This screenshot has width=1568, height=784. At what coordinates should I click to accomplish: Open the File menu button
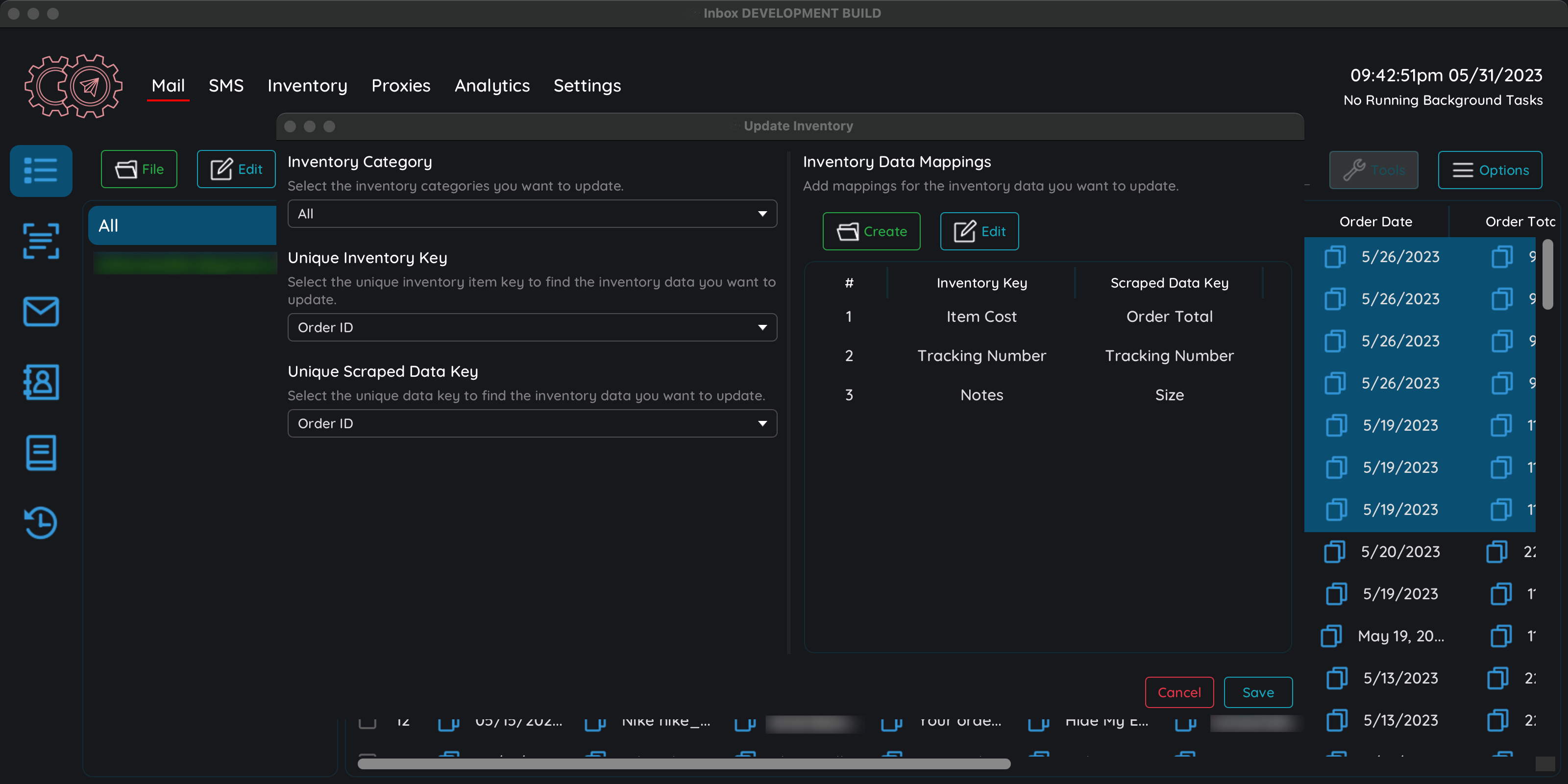tap(139, 169)
